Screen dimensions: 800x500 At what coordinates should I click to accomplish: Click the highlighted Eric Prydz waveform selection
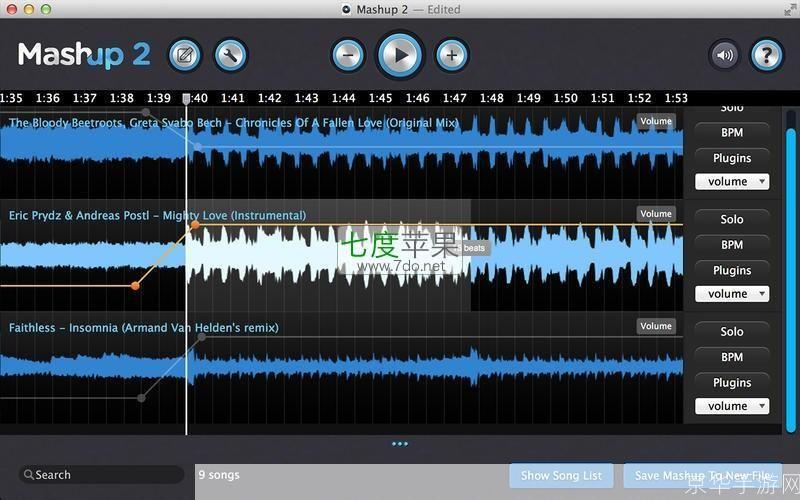pos(328,255)
